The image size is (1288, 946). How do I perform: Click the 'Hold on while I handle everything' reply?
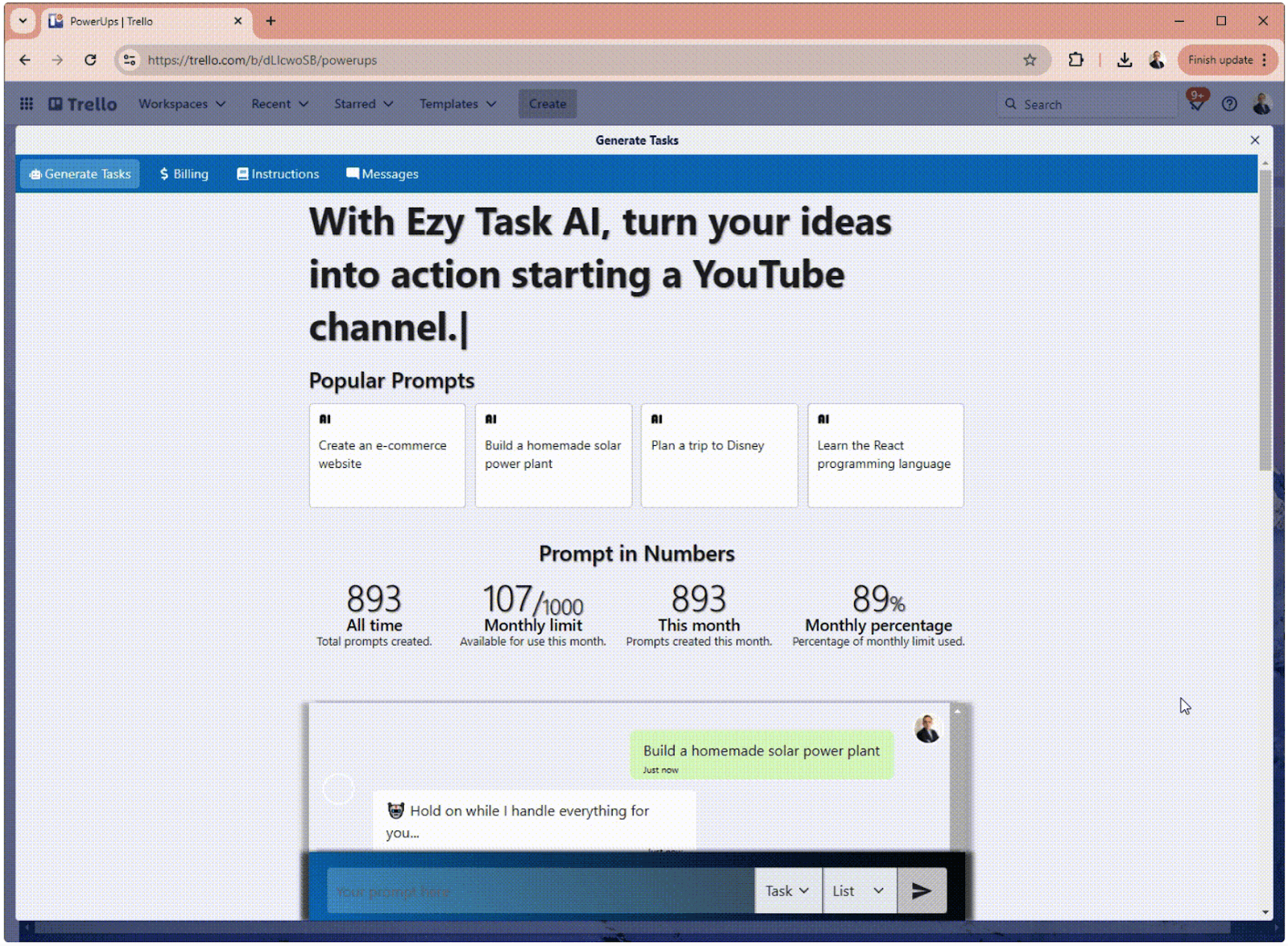534,820
